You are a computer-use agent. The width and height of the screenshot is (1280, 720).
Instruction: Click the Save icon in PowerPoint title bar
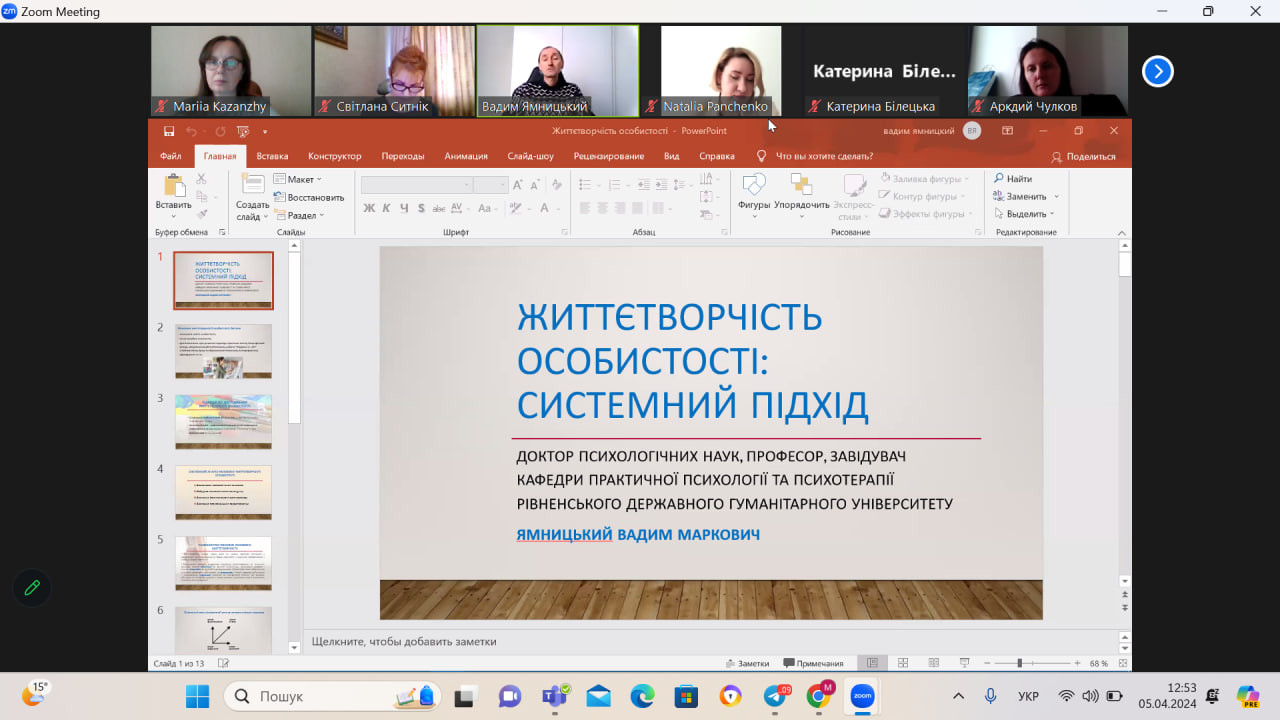pos(169,131)
